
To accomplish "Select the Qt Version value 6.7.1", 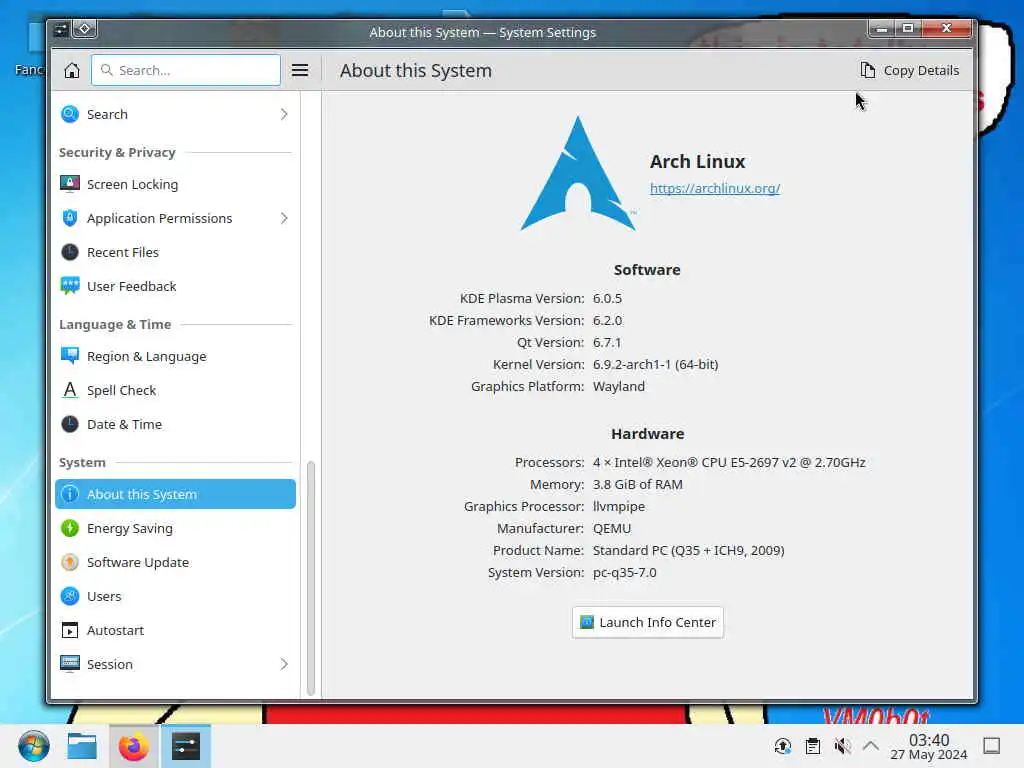I will tap(607, 342).
